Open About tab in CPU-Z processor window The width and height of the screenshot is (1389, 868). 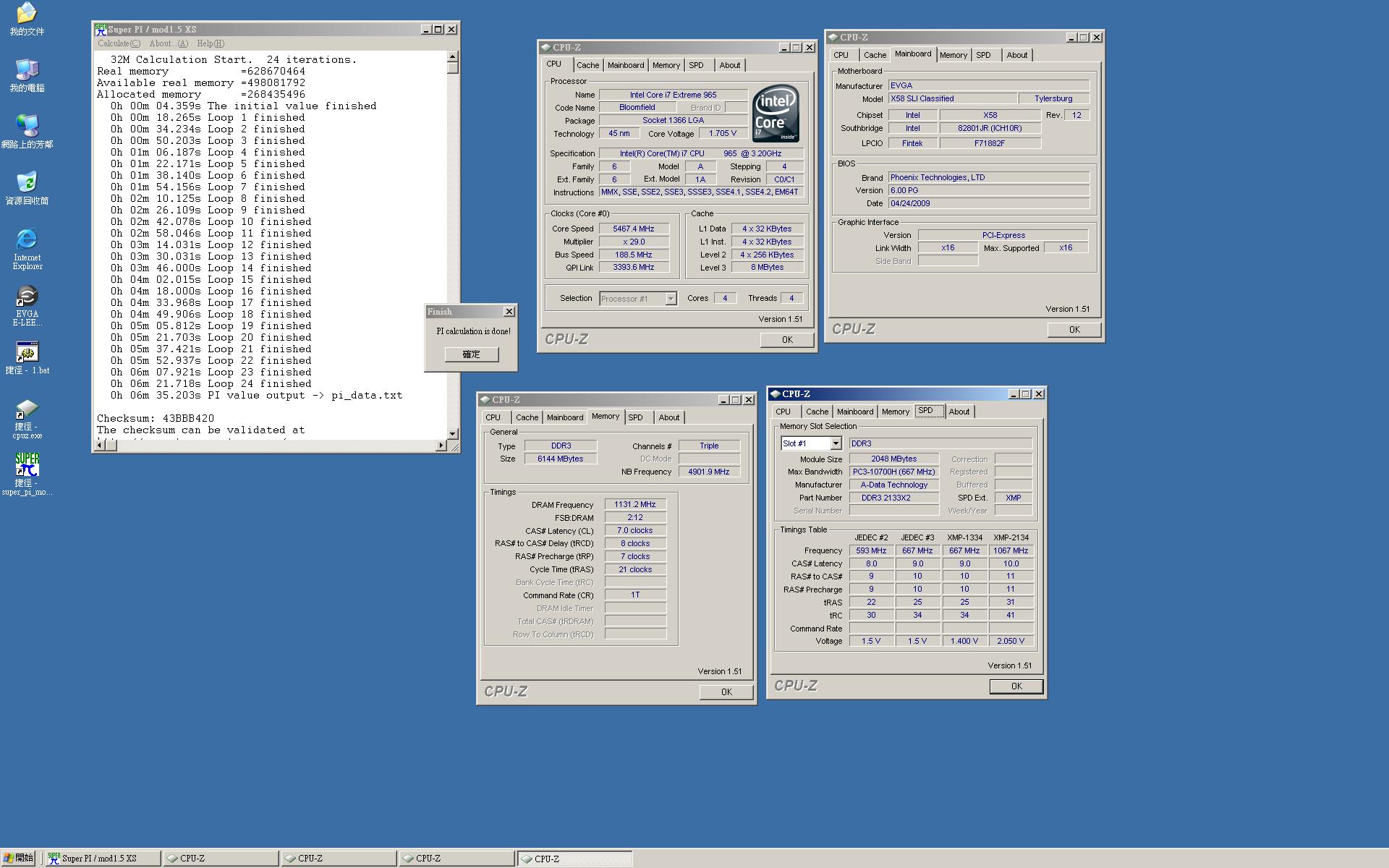click(729, 65)
